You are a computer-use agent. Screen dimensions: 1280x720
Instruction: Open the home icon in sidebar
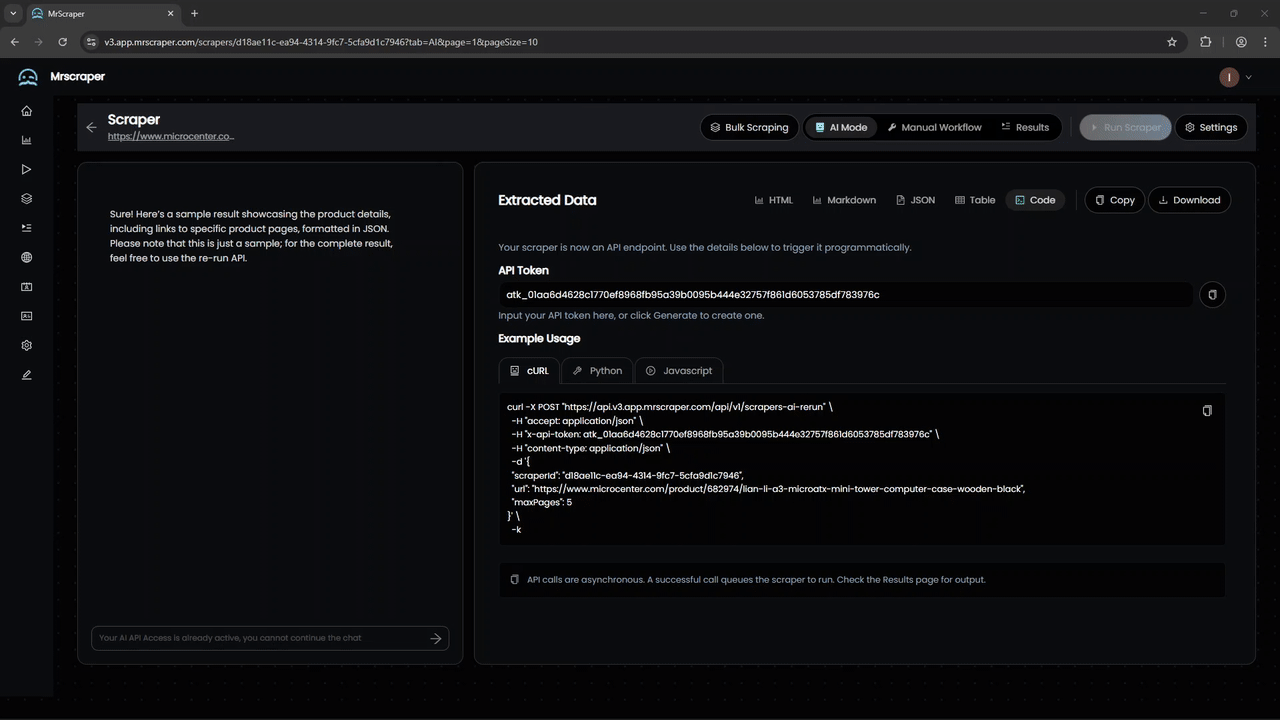point(26,111)
